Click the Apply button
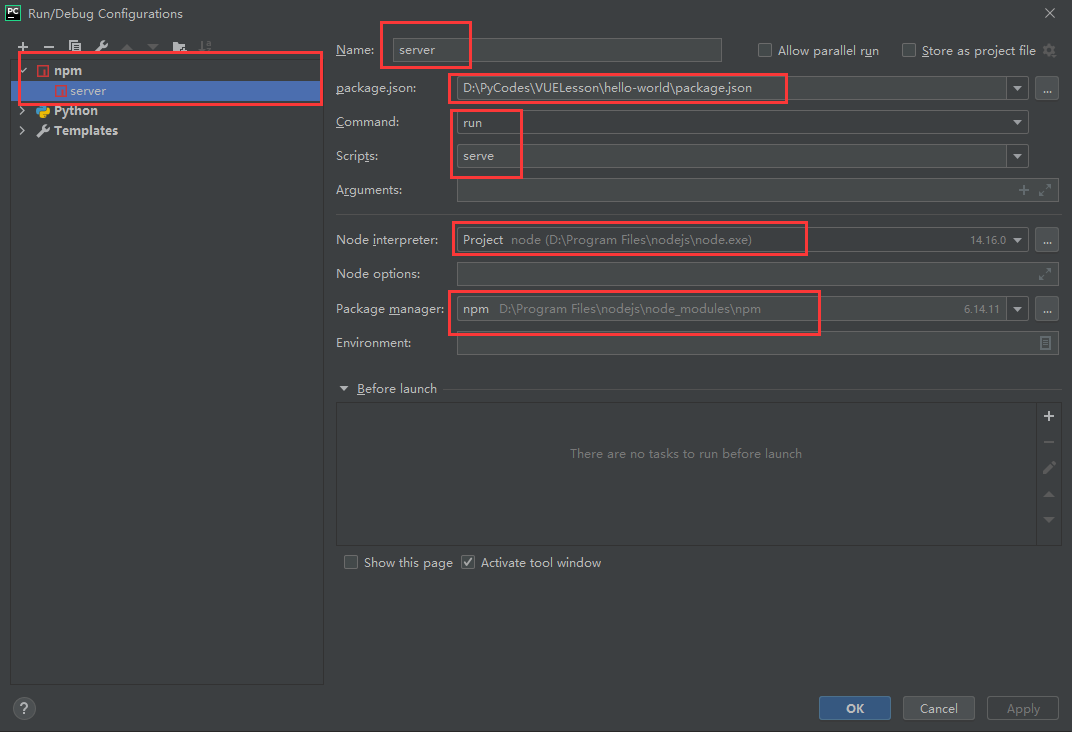This screenshot has width=1072, height=732. tap(1023, 708)
